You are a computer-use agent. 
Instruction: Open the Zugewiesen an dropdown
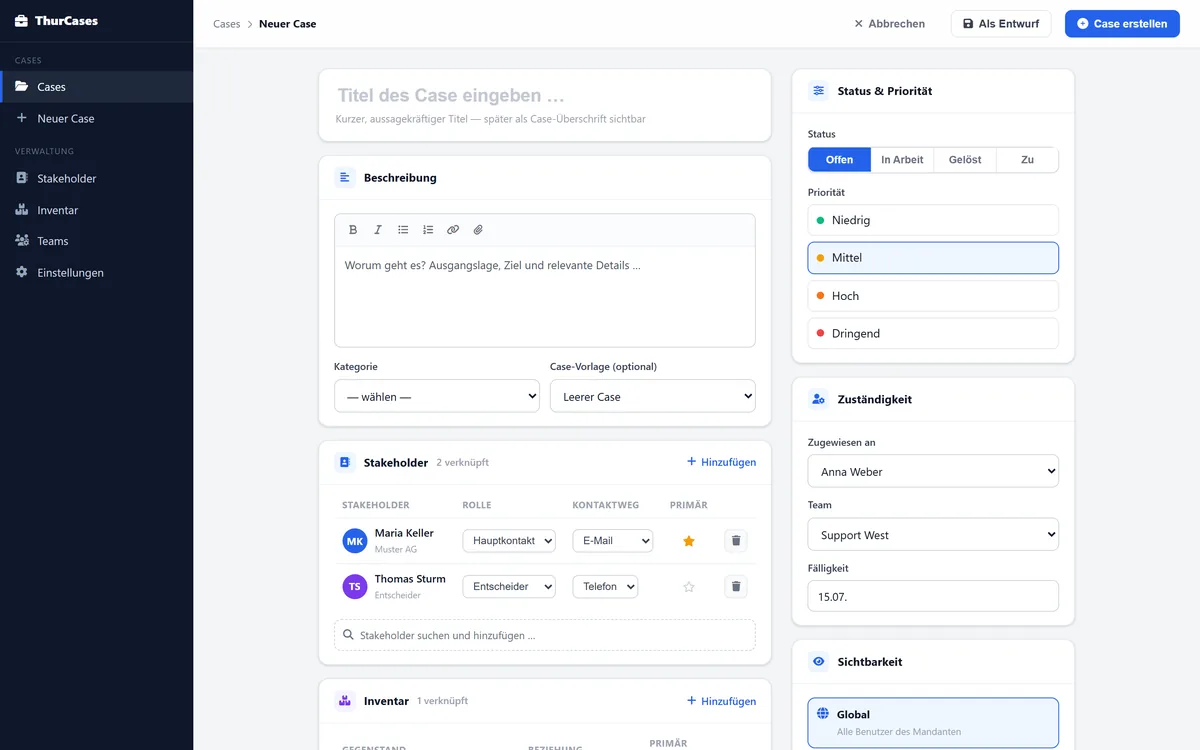933,472
